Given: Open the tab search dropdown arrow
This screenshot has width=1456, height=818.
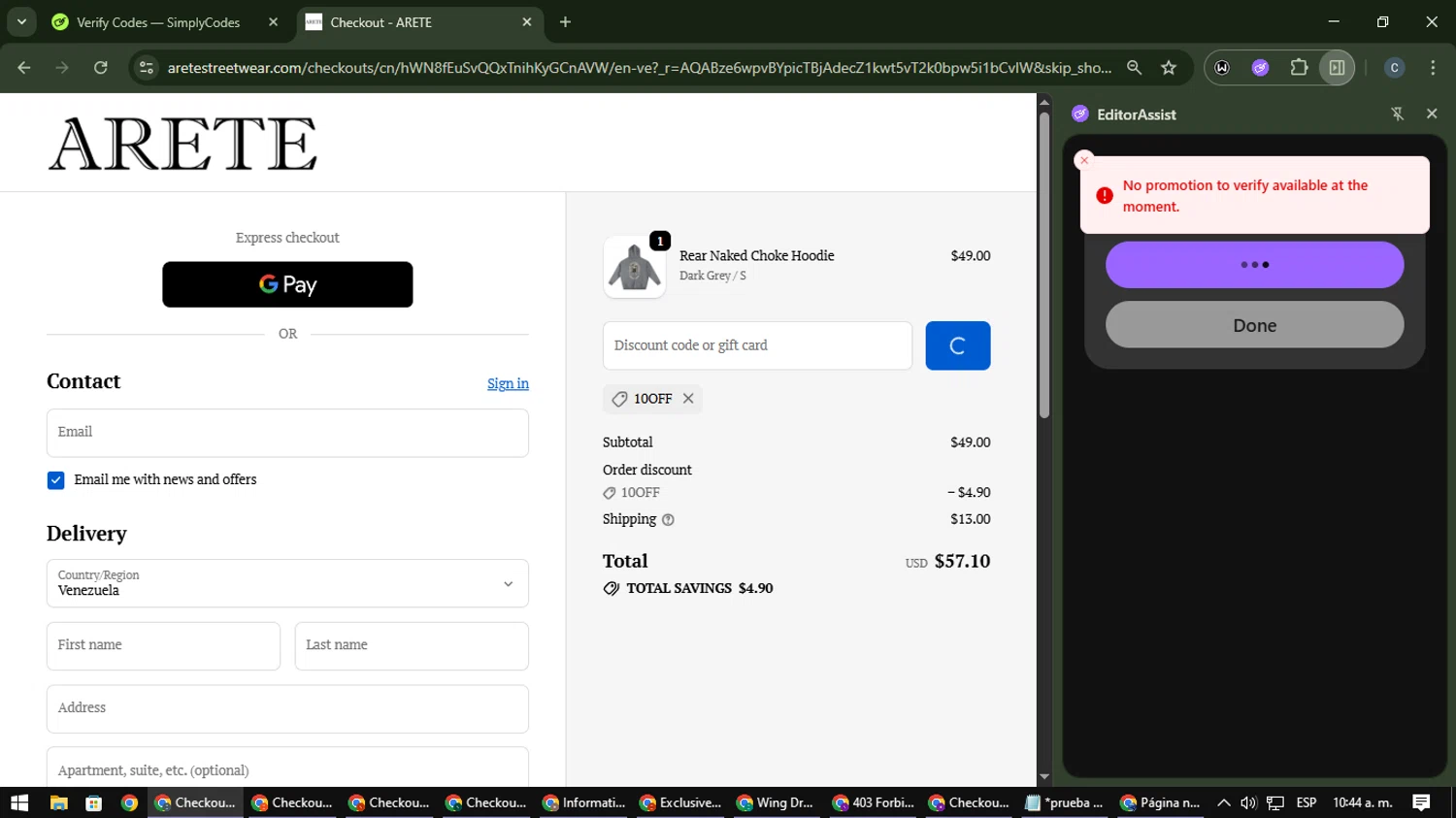Looking at the screenshot, I should [21, 21].
